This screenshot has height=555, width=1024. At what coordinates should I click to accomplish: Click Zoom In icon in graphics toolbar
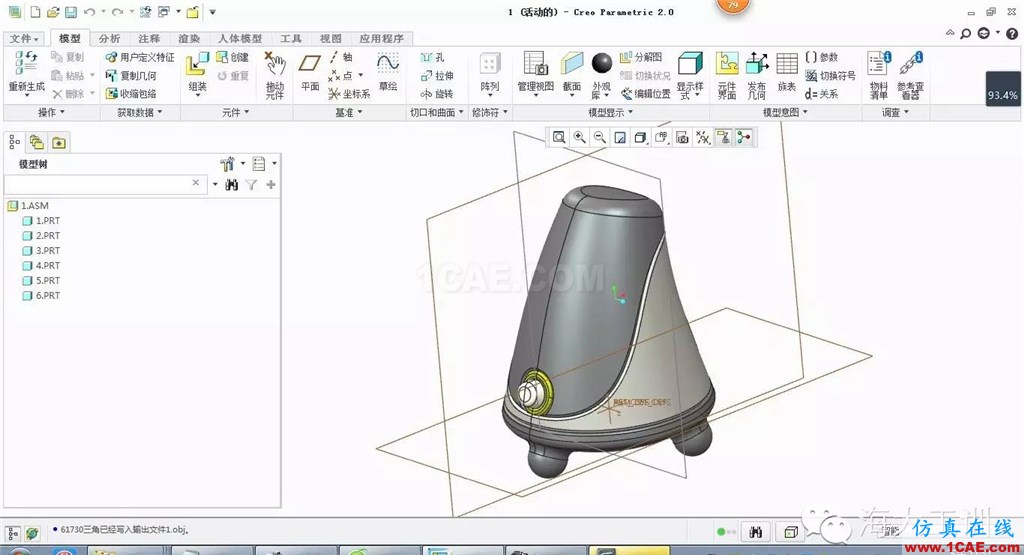579,137
